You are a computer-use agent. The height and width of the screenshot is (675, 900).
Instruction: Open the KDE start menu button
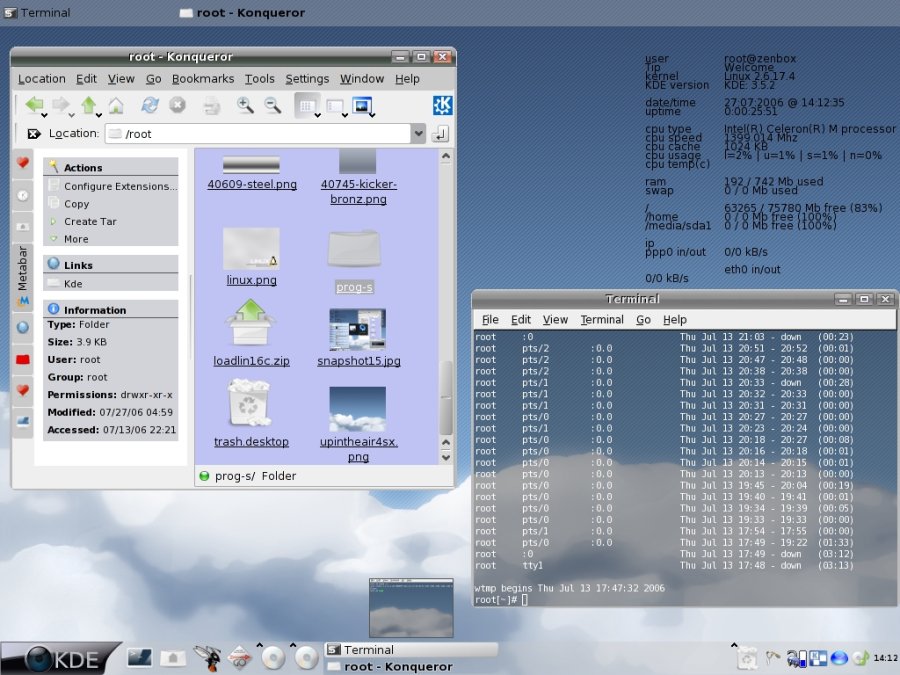pos(60,658)
